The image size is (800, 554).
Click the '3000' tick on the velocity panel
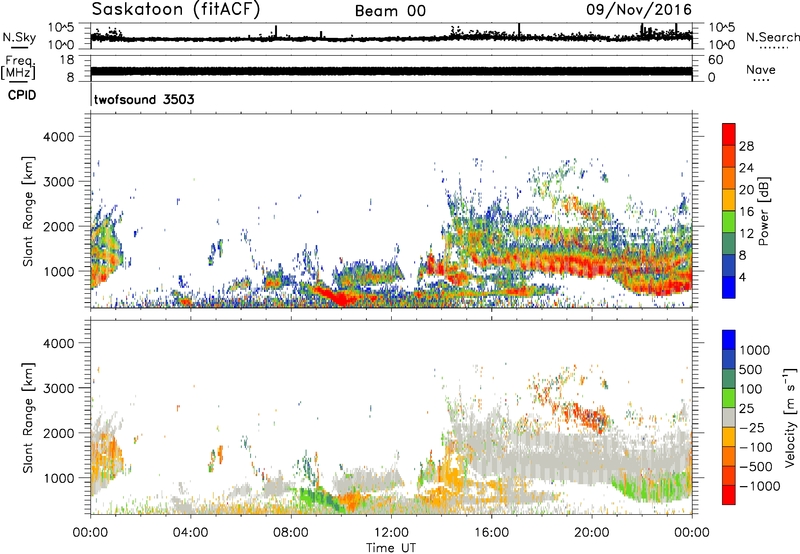pos(58,388)
